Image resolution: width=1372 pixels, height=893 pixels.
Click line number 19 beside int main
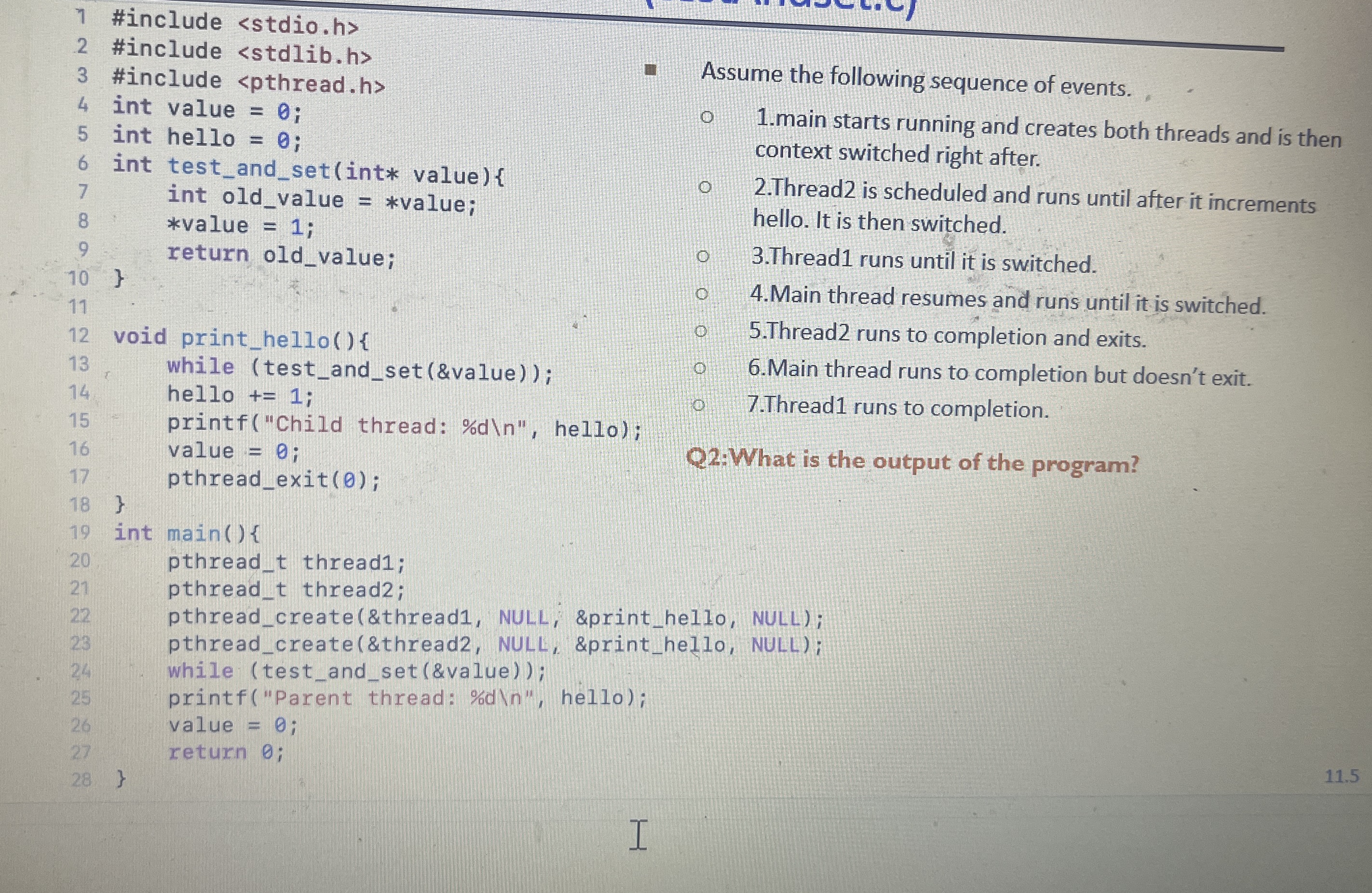pos(80,532)
